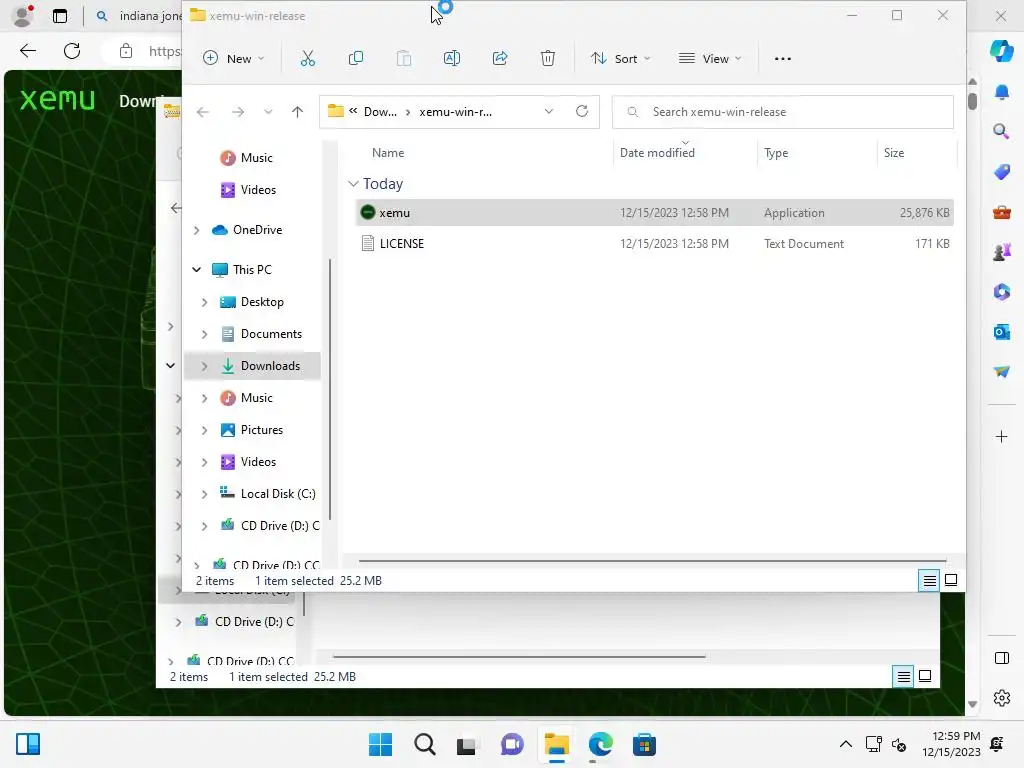Select the large icons view layout icon
1024x768 pixels.
(x=951, y=580)
